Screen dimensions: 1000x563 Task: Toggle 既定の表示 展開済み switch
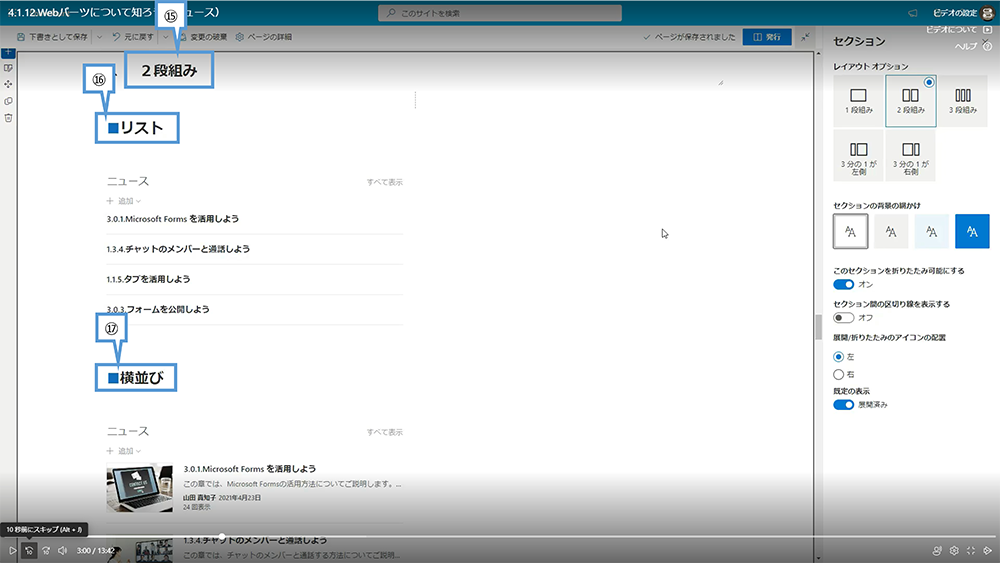(x=843, y=405)
